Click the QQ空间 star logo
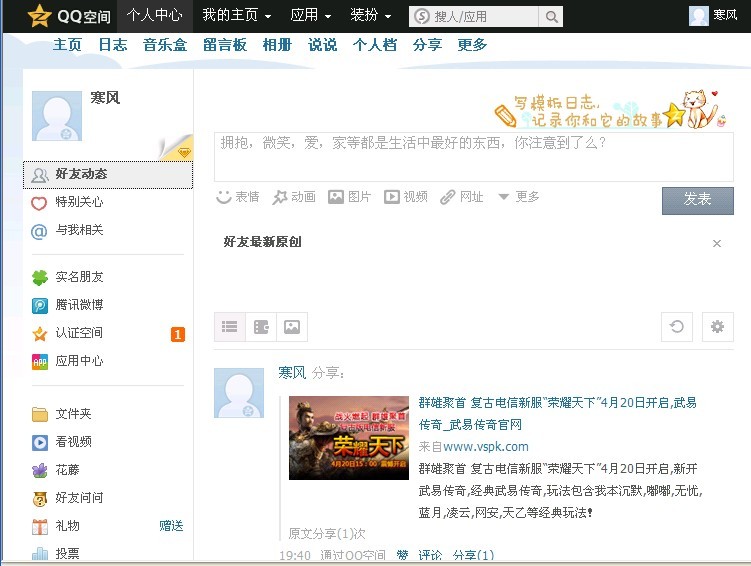Image resolution: width=751 pixels, height=566 pixels. (x=39, y=16)
